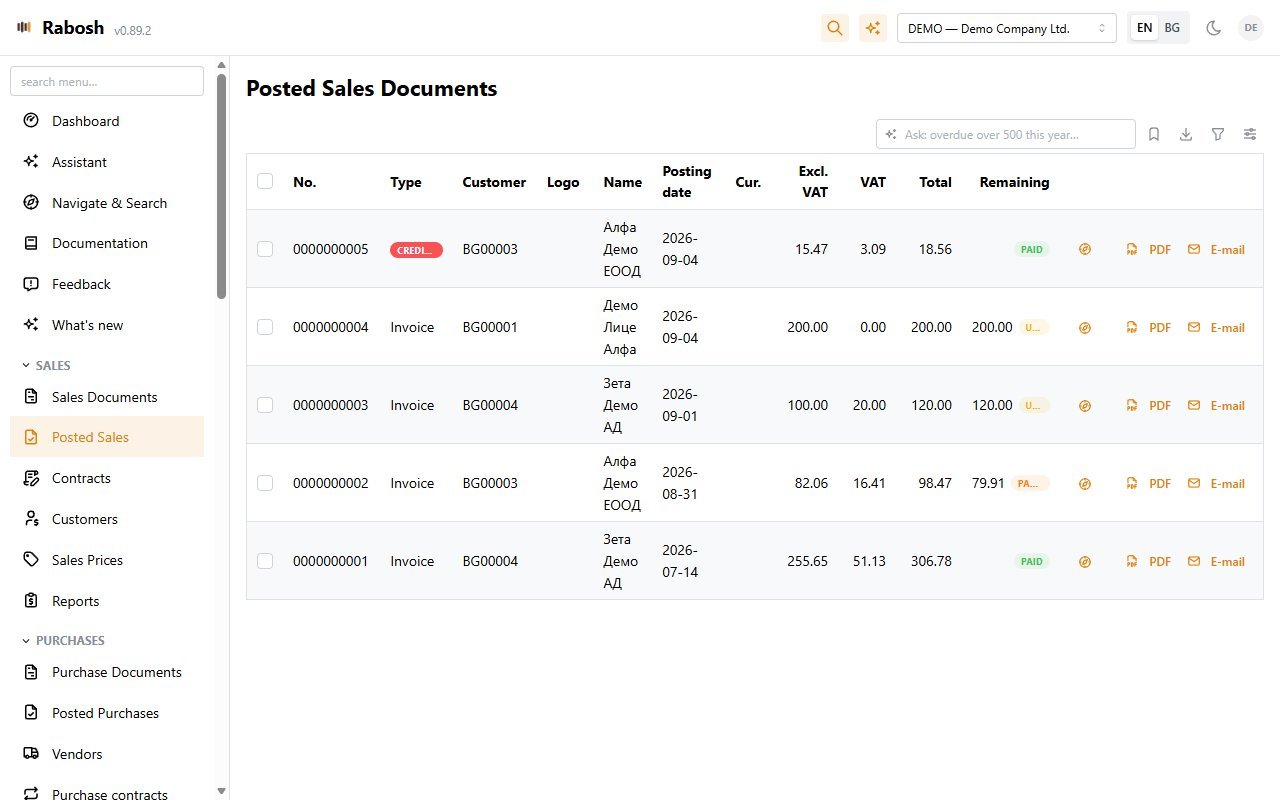
Task: Sort by Total column header
Action: (936, 182)
